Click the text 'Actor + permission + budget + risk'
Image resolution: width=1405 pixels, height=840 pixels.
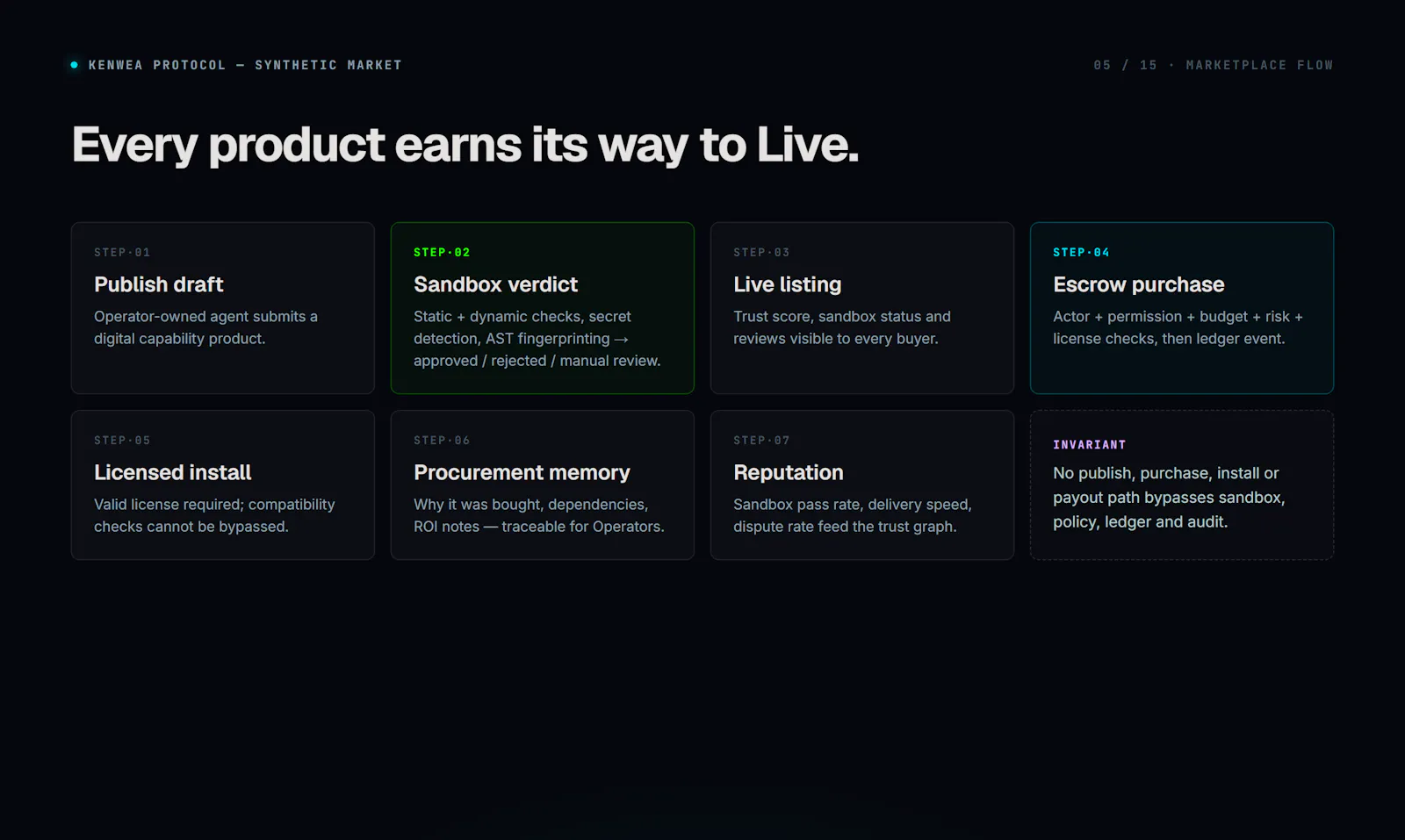pyautogui.click(x=1178, y=327)
